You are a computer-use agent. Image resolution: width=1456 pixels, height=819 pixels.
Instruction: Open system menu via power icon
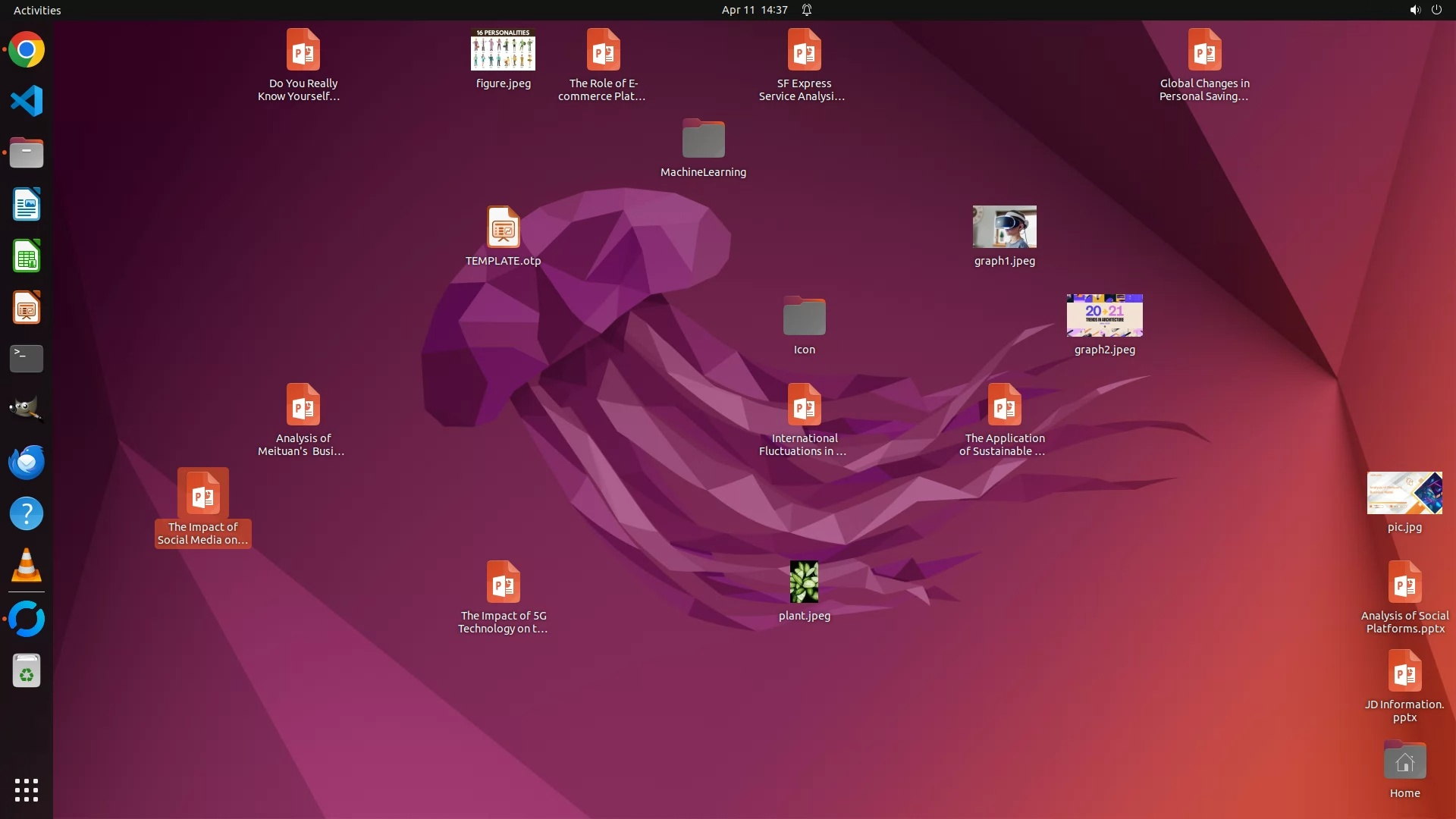[x=1436, y=10]
